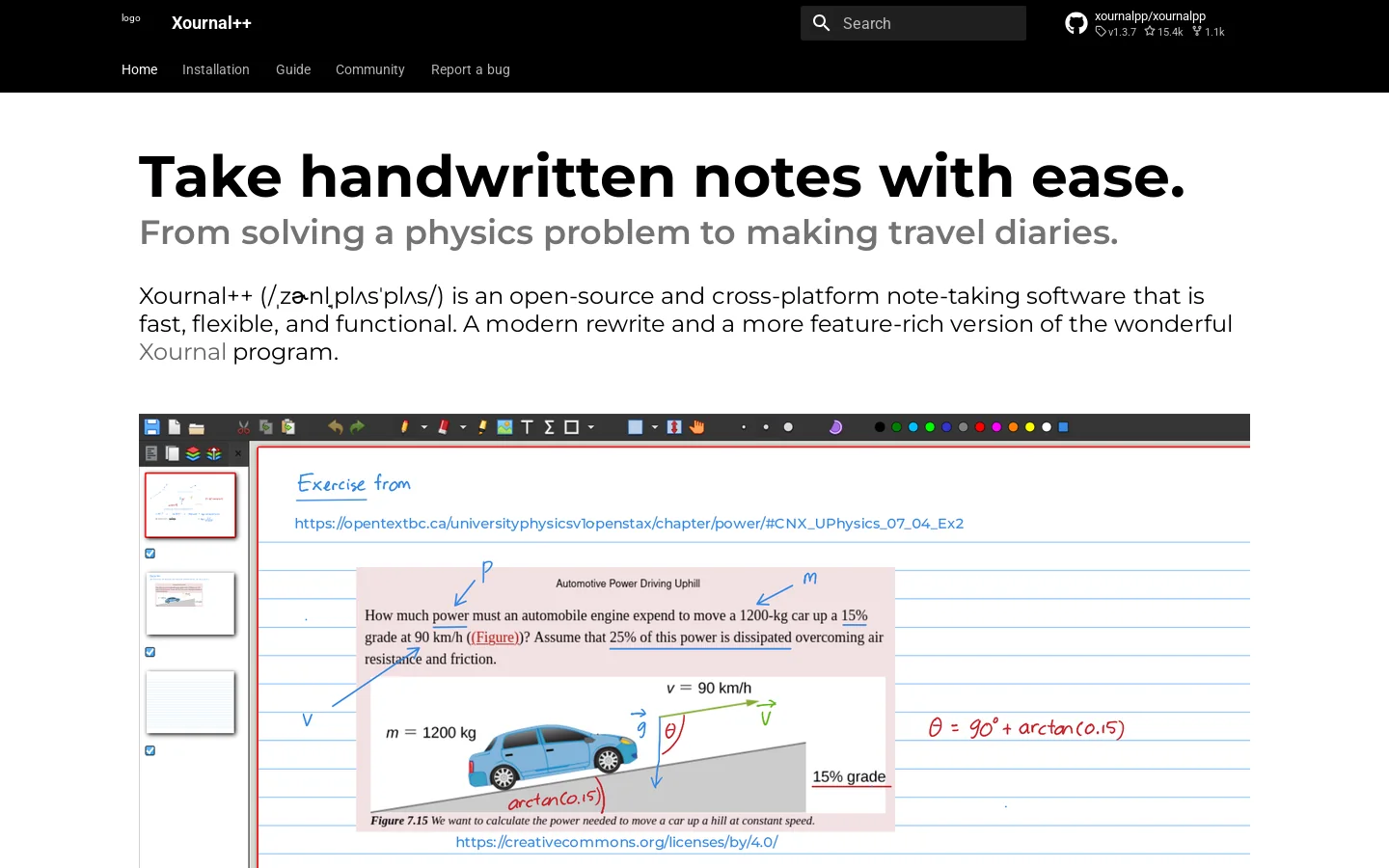
Task: Click the Paste clipboard icon
Action: 287,427
